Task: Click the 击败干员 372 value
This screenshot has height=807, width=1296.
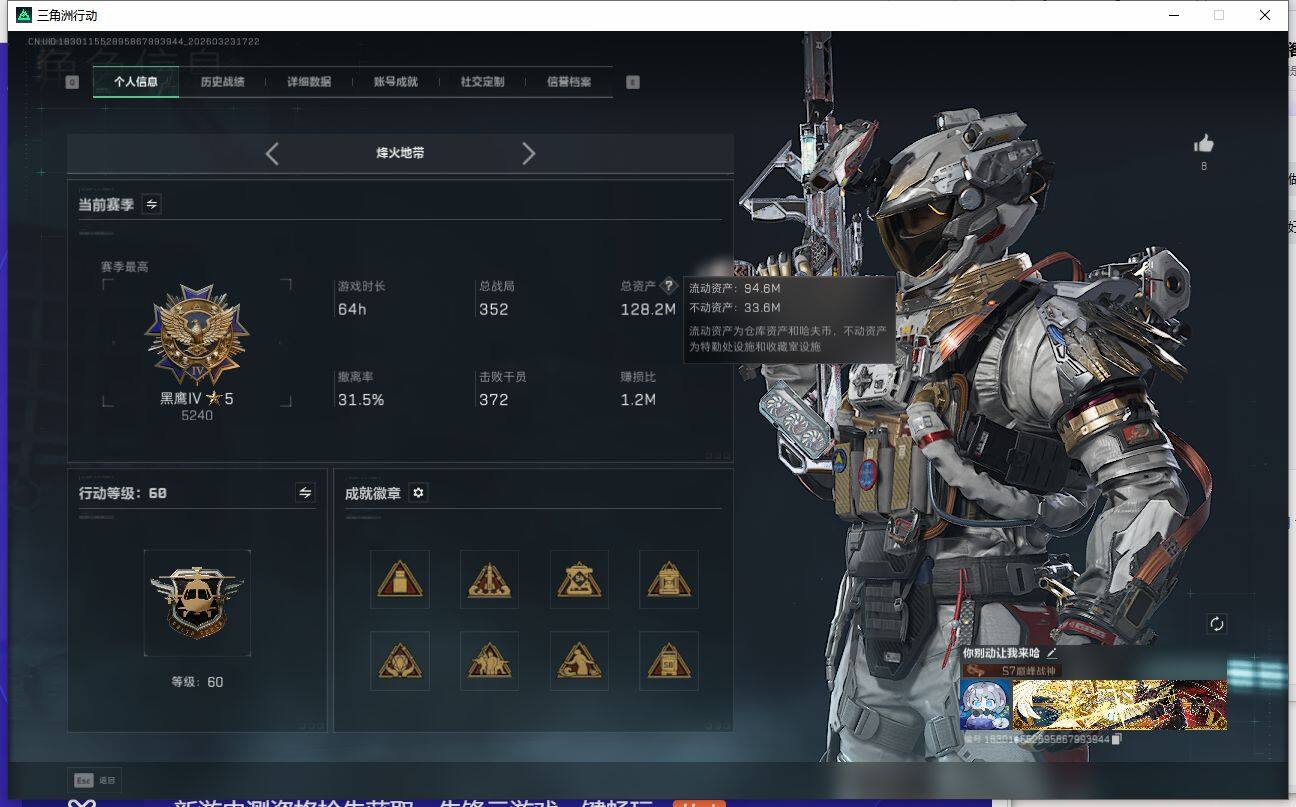Action: point(494,400)
